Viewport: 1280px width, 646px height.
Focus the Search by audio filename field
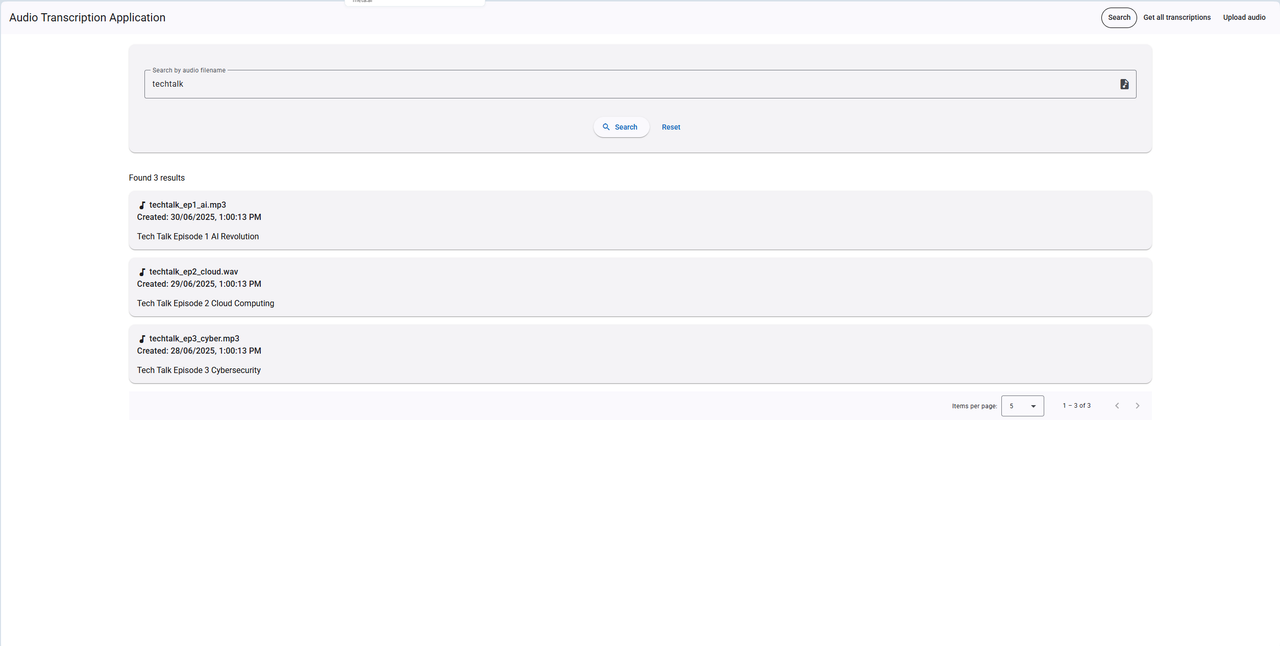[640, 84]
